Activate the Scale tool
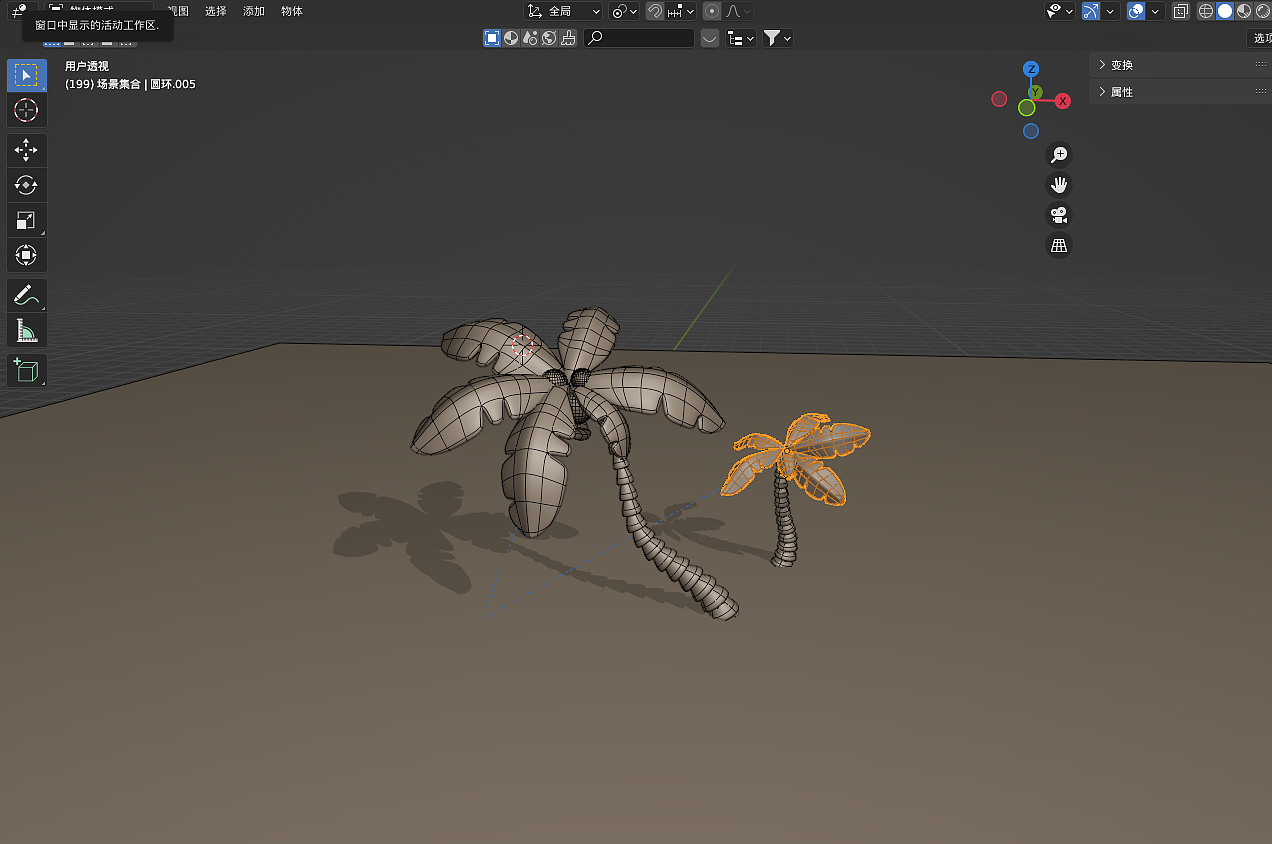This screenshot has width=1272, height=844. click(x=26, y=220)
